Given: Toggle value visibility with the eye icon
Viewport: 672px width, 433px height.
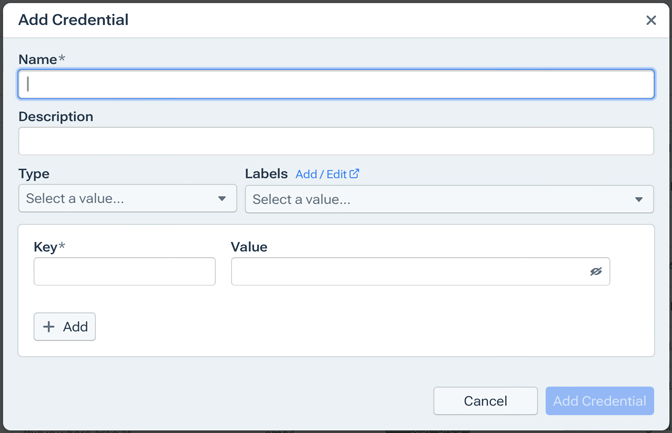Looking at the screenshot, I should [x=596, y=272].
